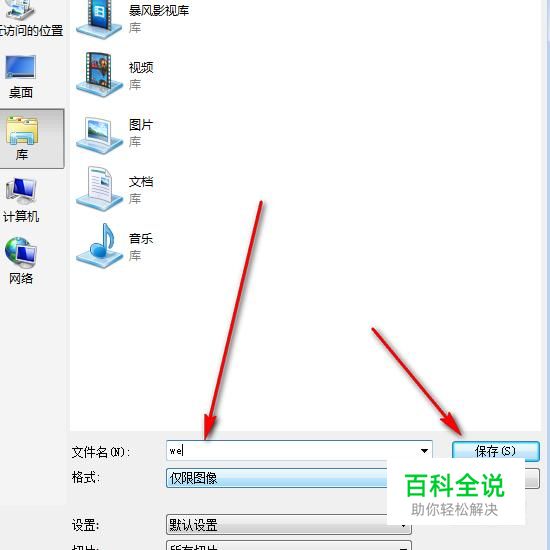
Task: Click the button below 保存
Action: click(532, 478)
